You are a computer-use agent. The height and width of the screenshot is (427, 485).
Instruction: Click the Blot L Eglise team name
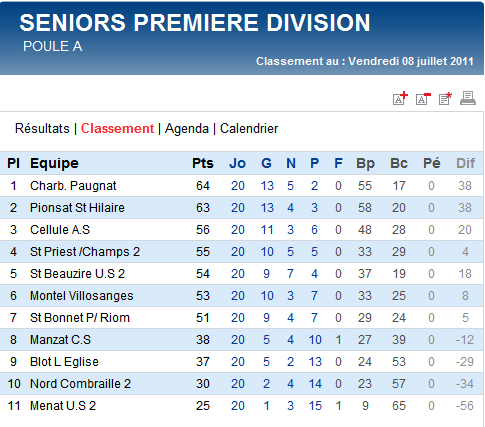(x=64, y=362)
